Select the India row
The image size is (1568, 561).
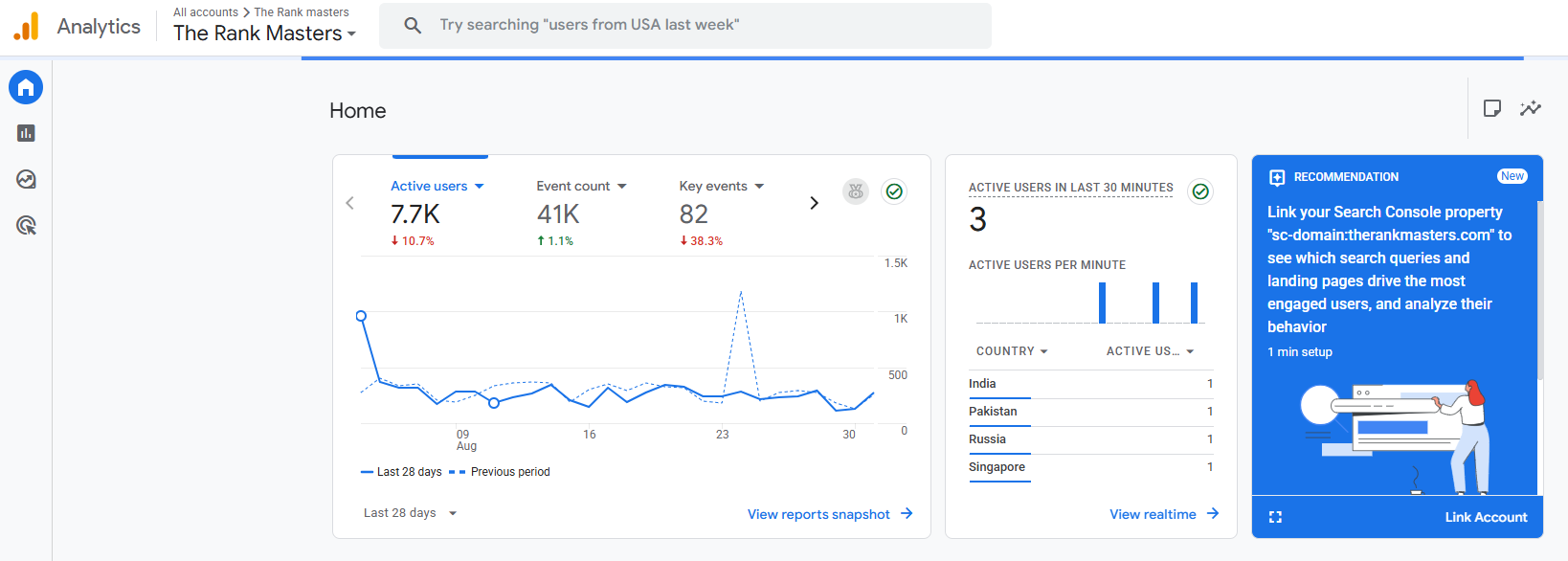coord(1091,384)
